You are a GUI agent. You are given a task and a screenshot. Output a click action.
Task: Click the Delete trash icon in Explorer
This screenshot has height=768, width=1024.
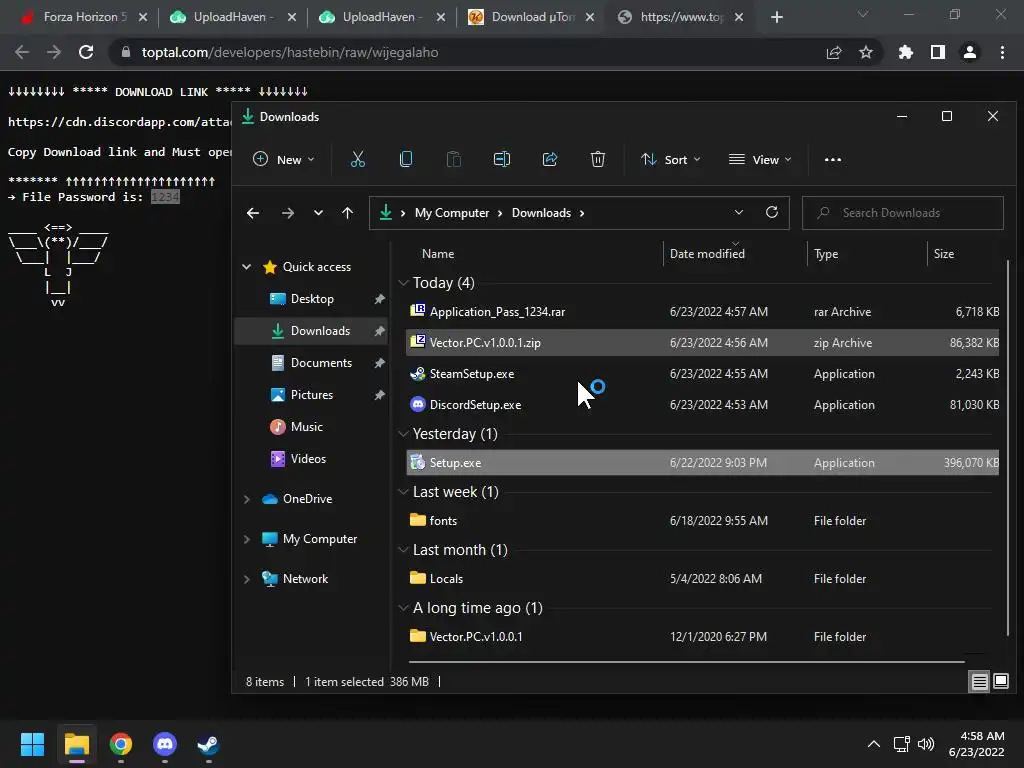598,159
